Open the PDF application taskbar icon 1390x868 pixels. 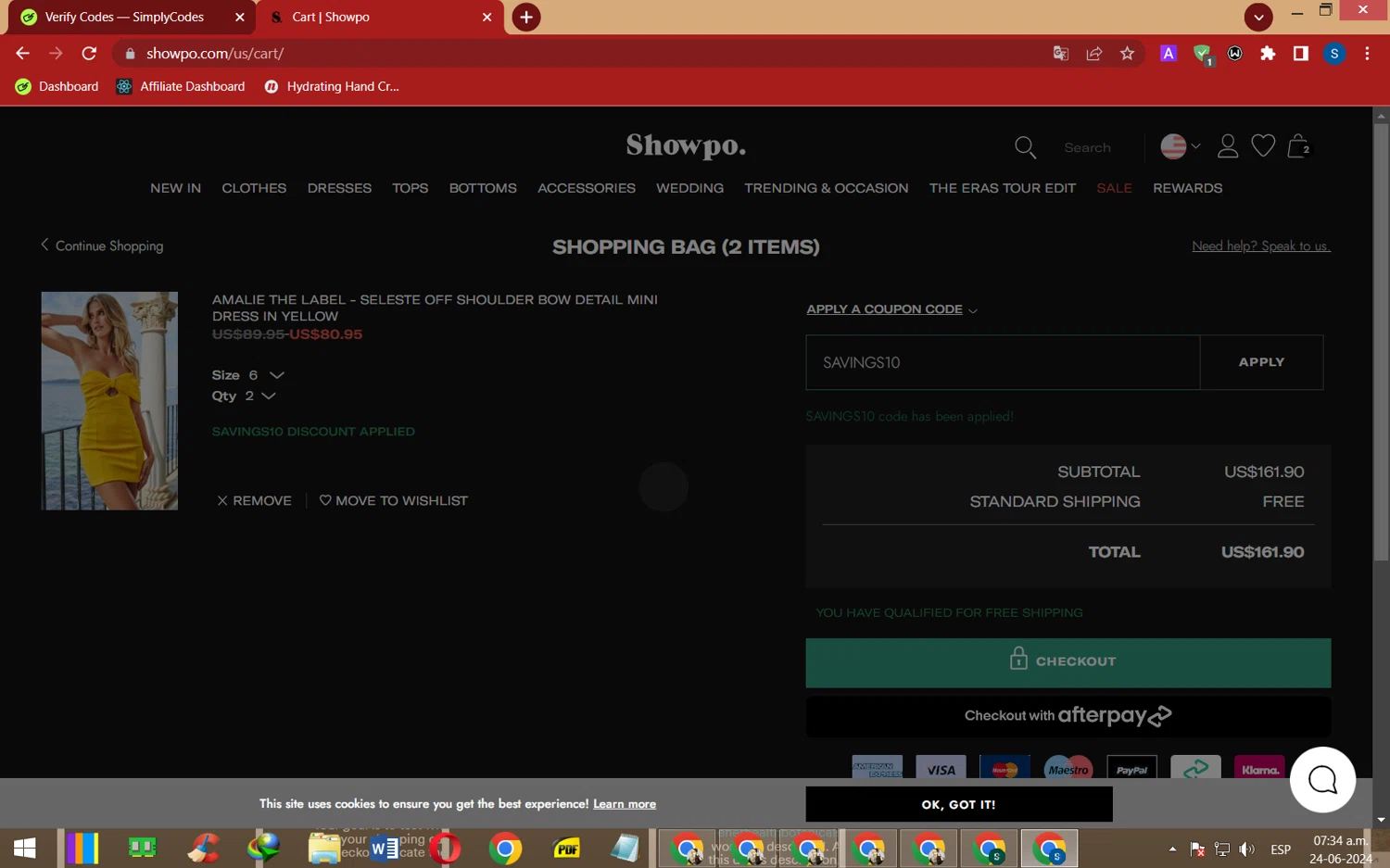566,848
